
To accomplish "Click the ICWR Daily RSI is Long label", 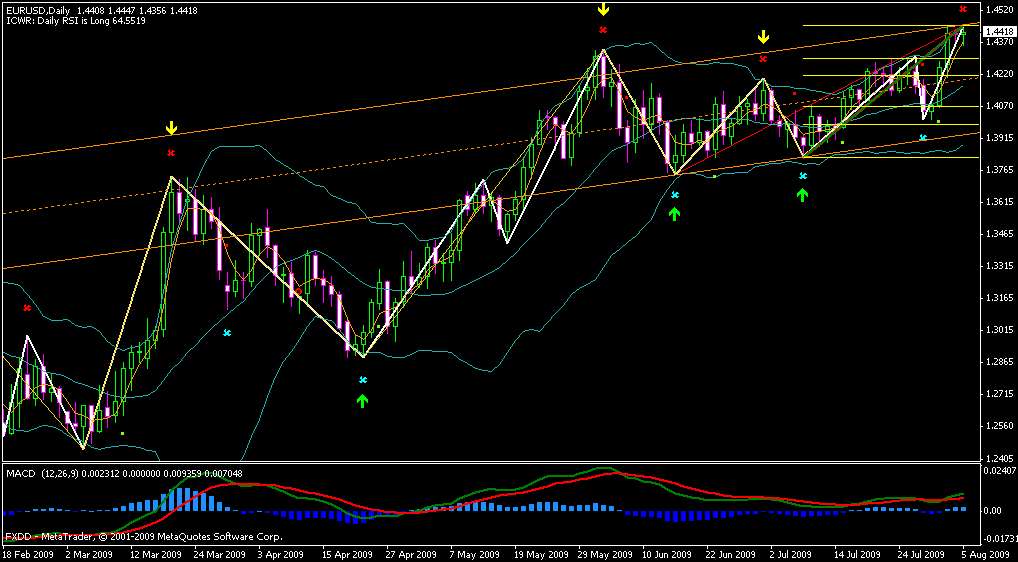I will [76, 21].
